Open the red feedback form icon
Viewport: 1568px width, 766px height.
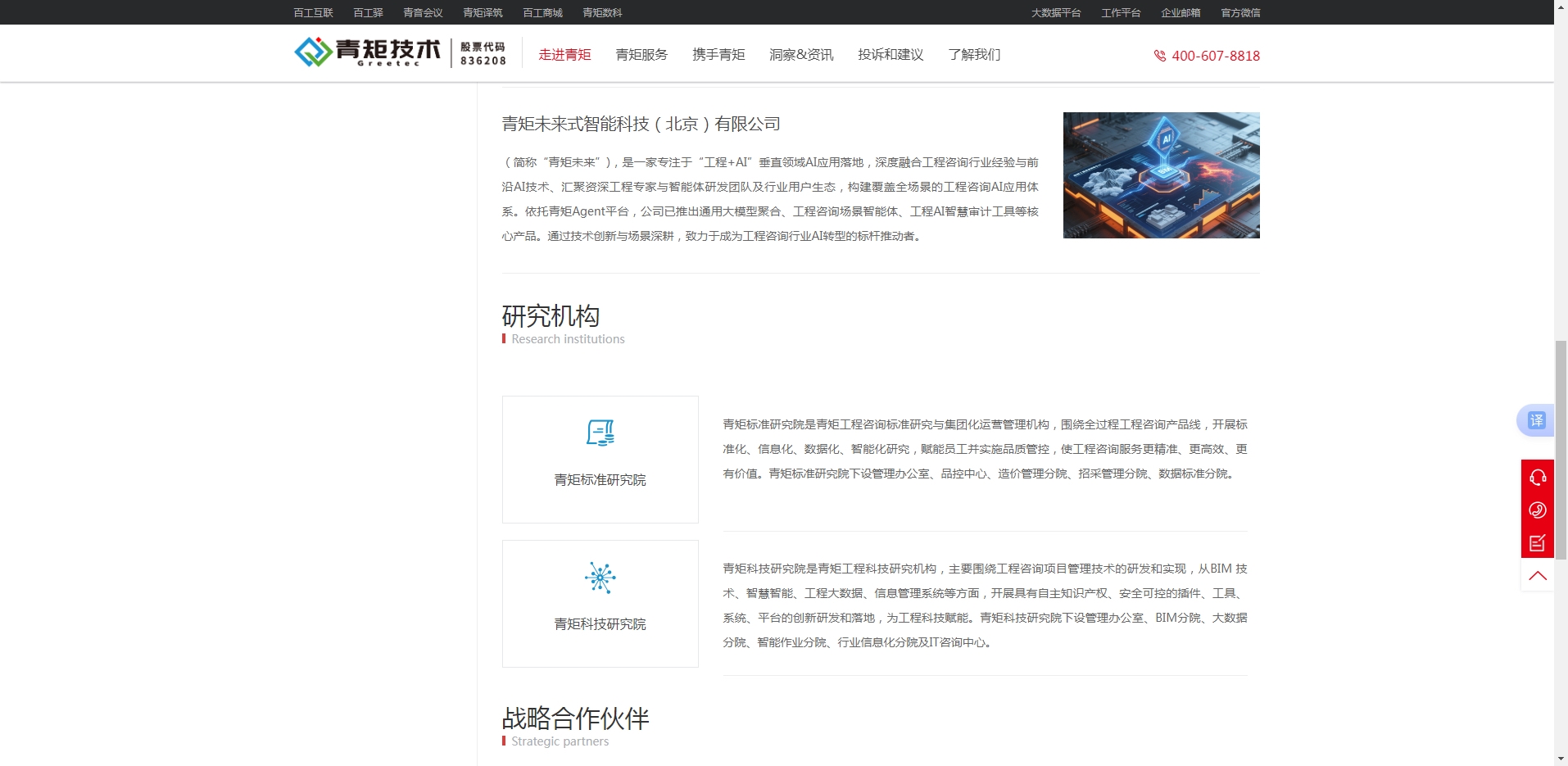coord(1538,542)
